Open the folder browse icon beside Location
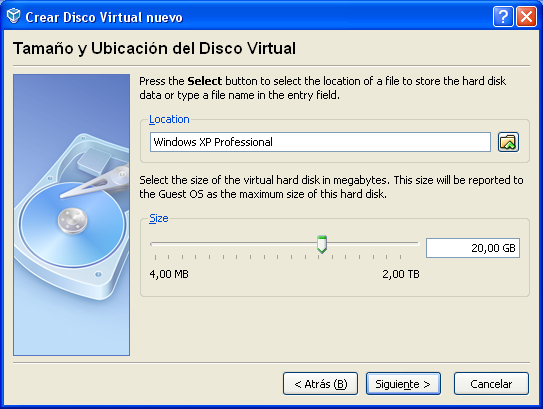Image resolution: width=543 pixels, height=409 pixels. 508,142
